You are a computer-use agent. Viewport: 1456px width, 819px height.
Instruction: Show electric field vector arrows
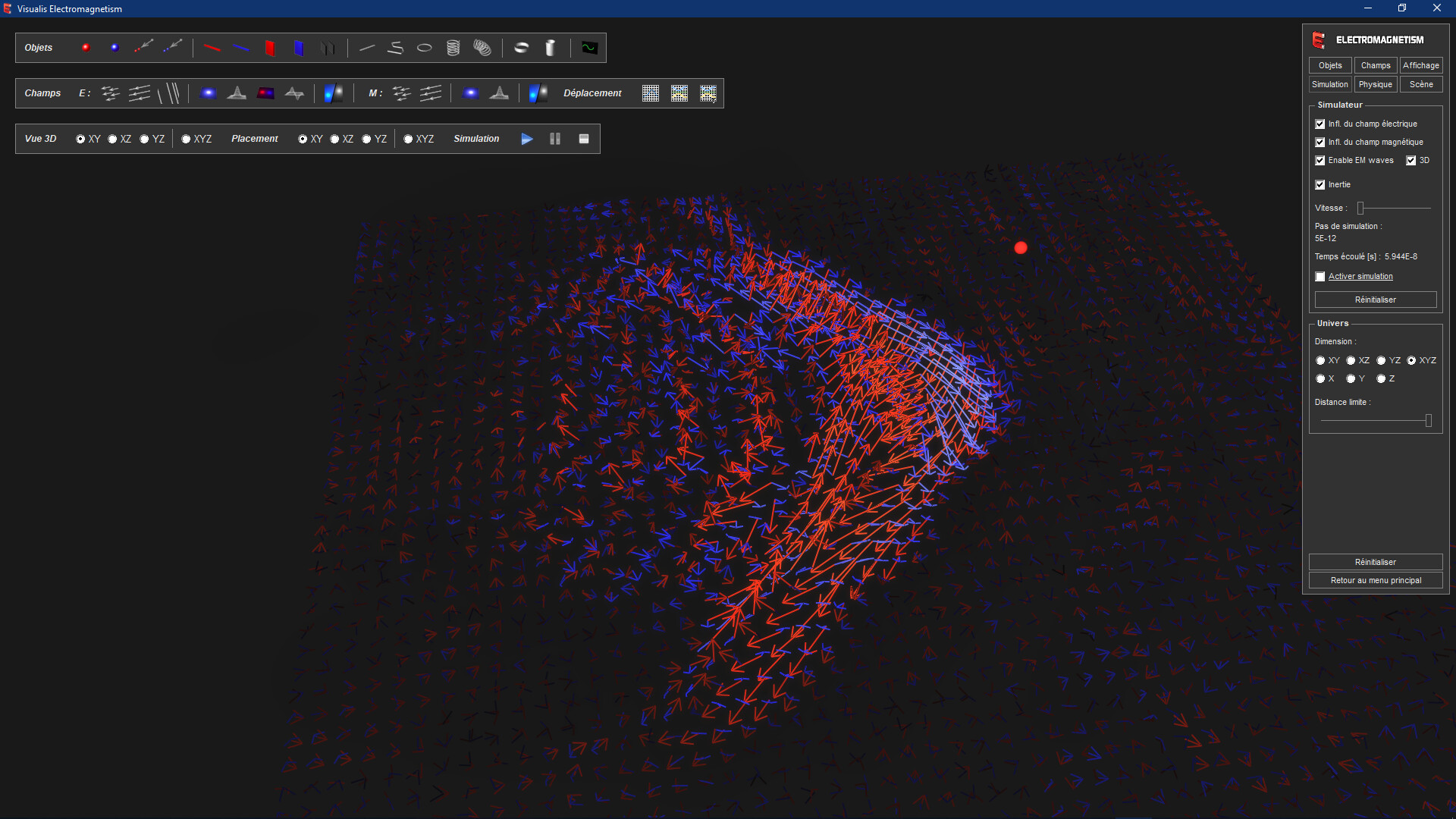point(111,93)
